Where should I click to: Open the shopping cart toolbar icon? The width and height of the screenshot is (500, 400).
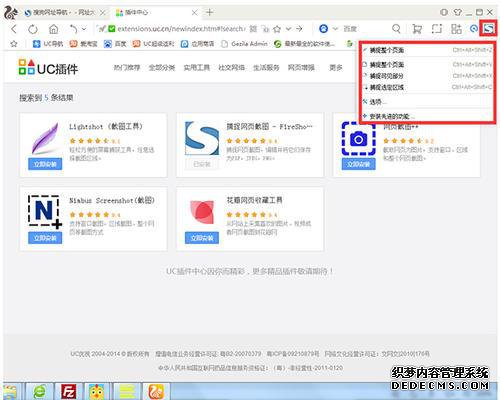point(417,29)
